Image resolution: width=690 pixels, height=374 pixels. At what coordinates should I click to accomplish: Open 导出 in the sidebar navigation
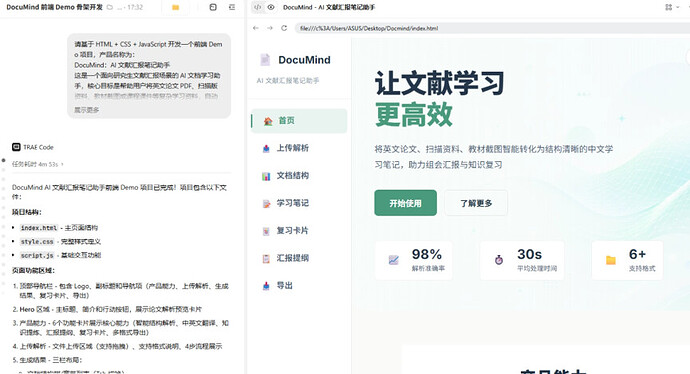299,286
